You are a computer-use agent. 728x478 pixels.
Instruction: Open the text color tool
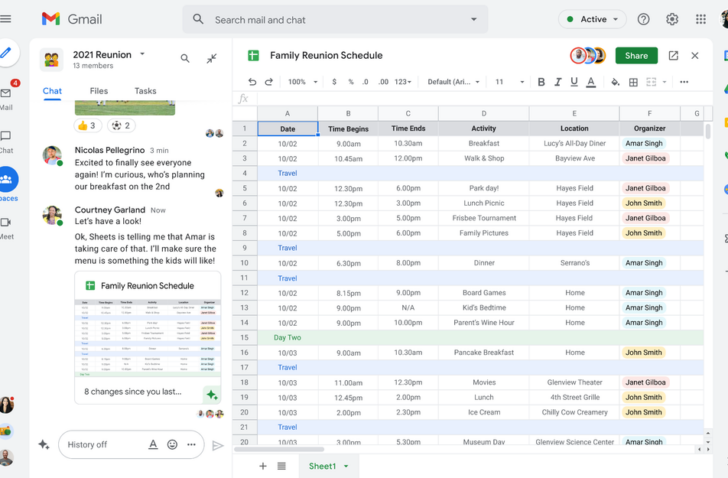[591, 82]
